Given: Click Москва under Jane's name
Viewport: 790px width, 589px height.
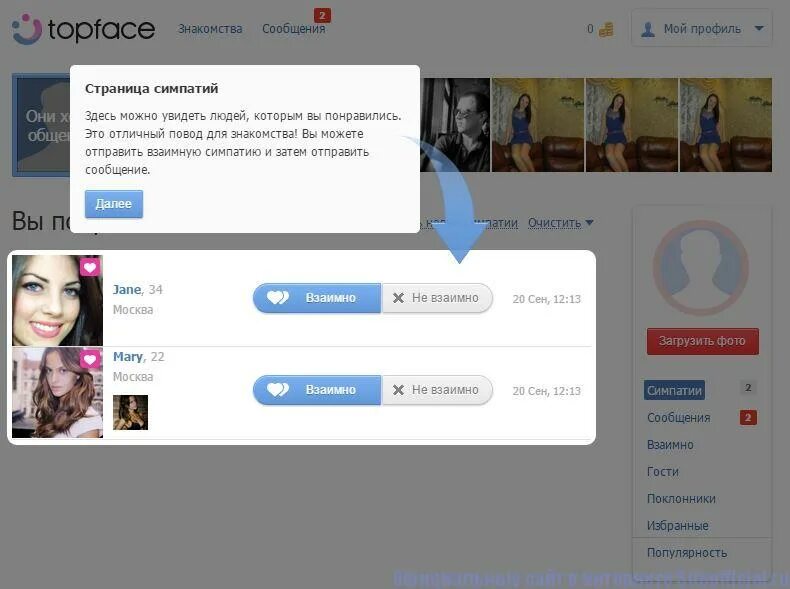Looking at the screenshot, I should pos(133,310).
